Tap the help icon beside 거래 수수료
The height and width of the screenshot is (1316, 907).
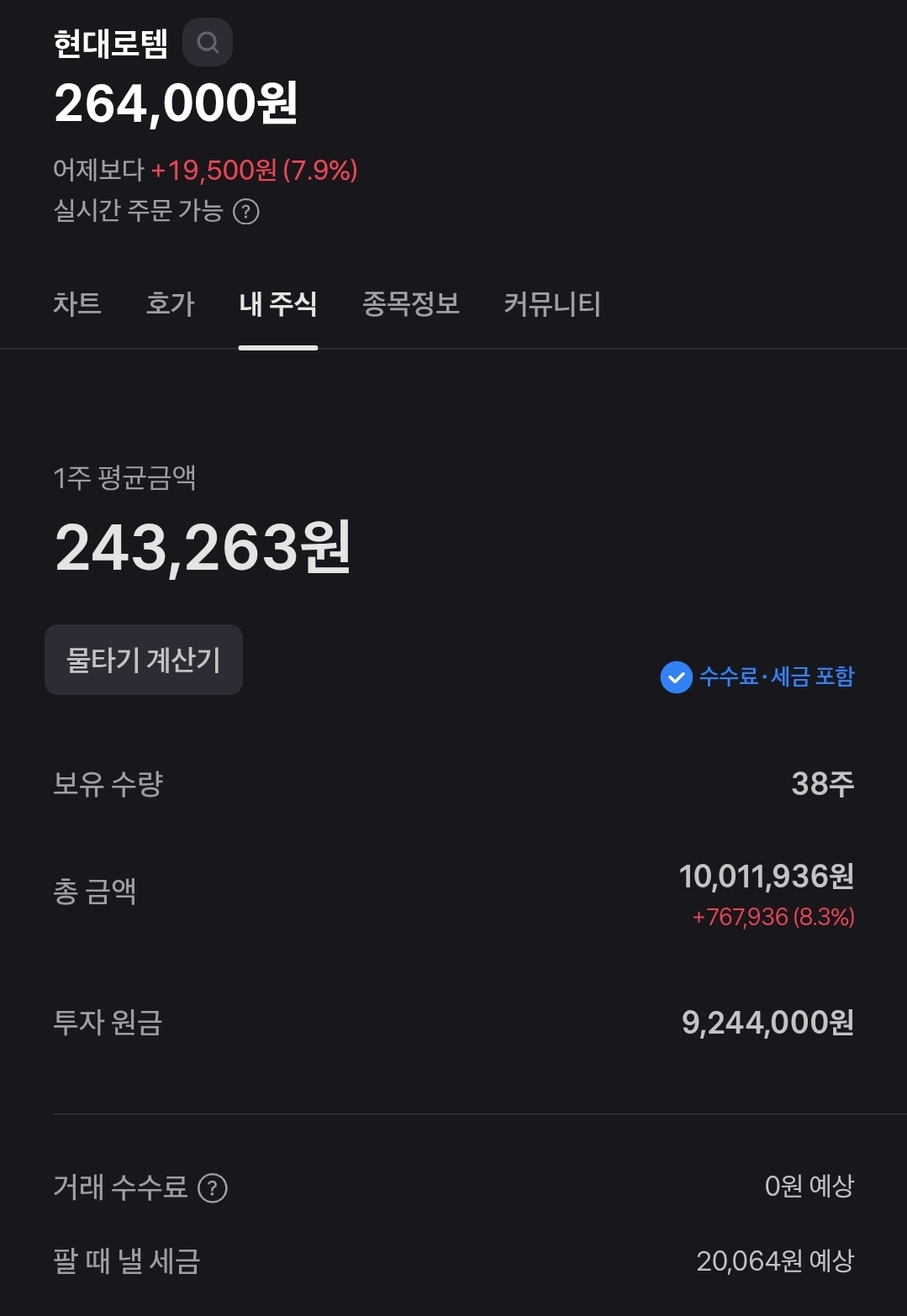pos(213,1188)
